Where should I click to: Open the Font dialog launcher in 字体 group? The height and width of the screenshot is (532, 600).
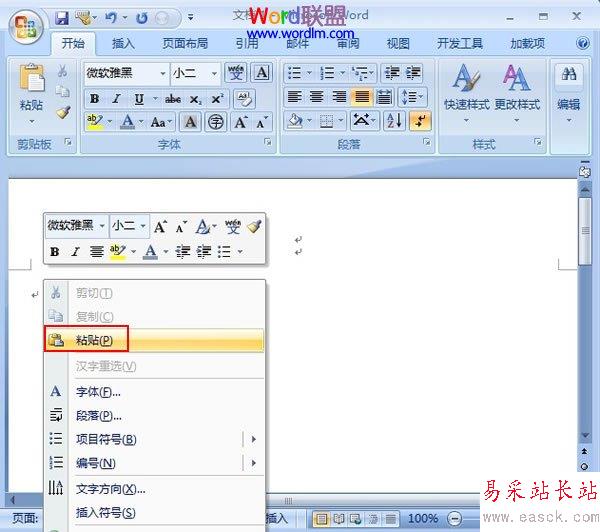[x=267, y=143]
